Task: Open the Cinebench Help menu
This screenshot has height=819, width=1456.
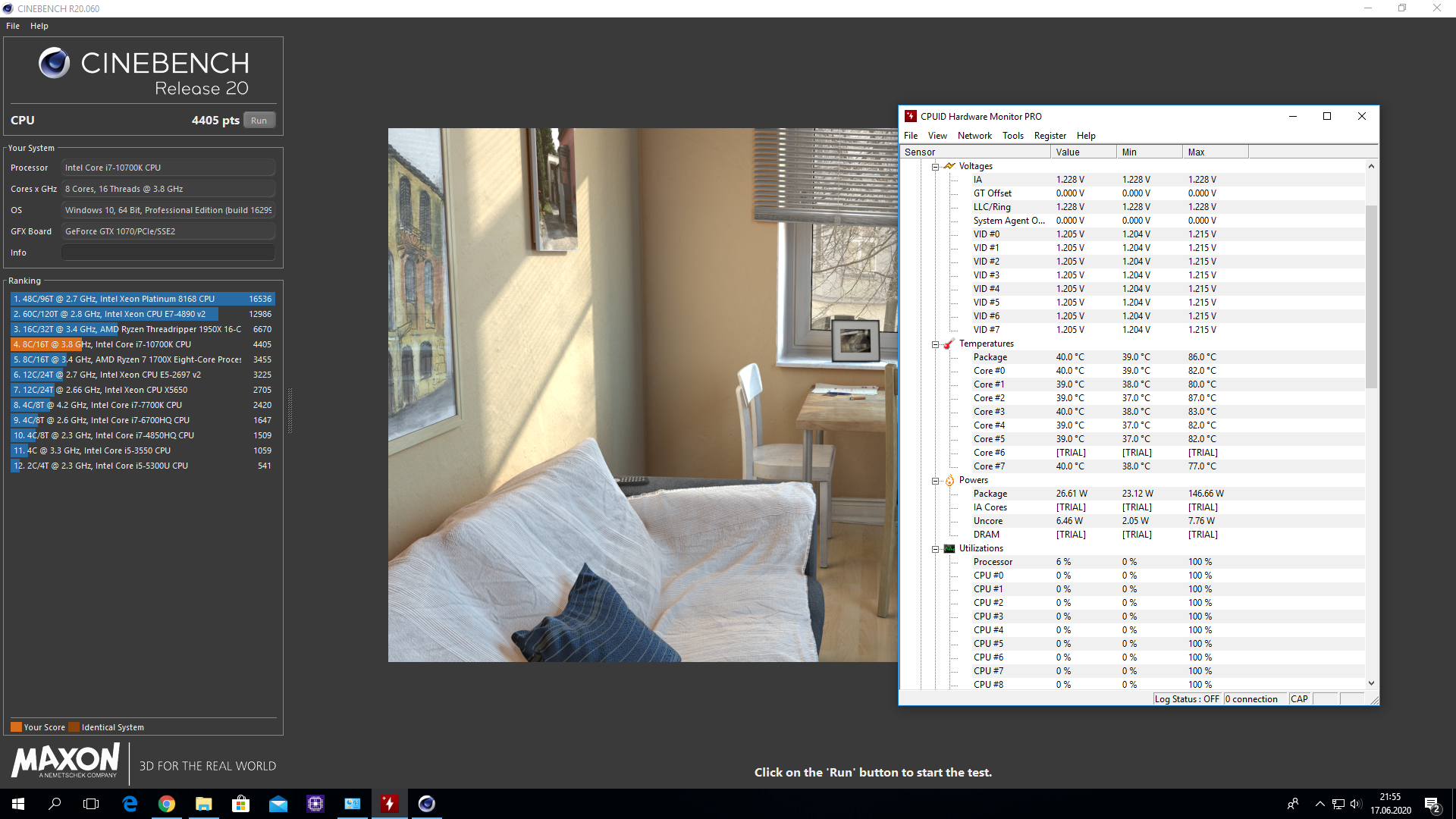Action: tap(39, 26)
